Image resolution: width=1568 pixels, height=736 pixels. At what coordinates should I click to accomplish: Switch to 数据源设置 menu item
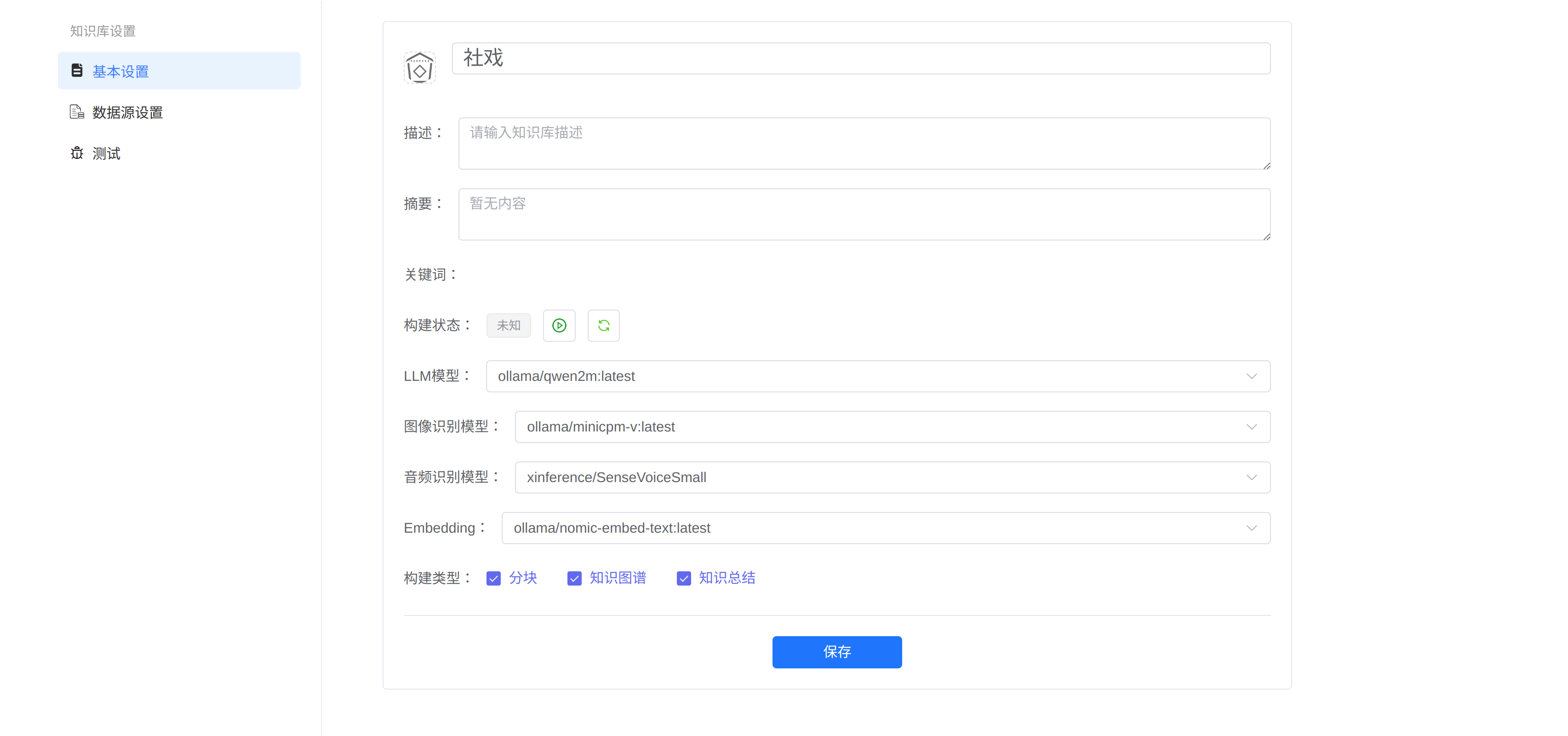[128, 113]
